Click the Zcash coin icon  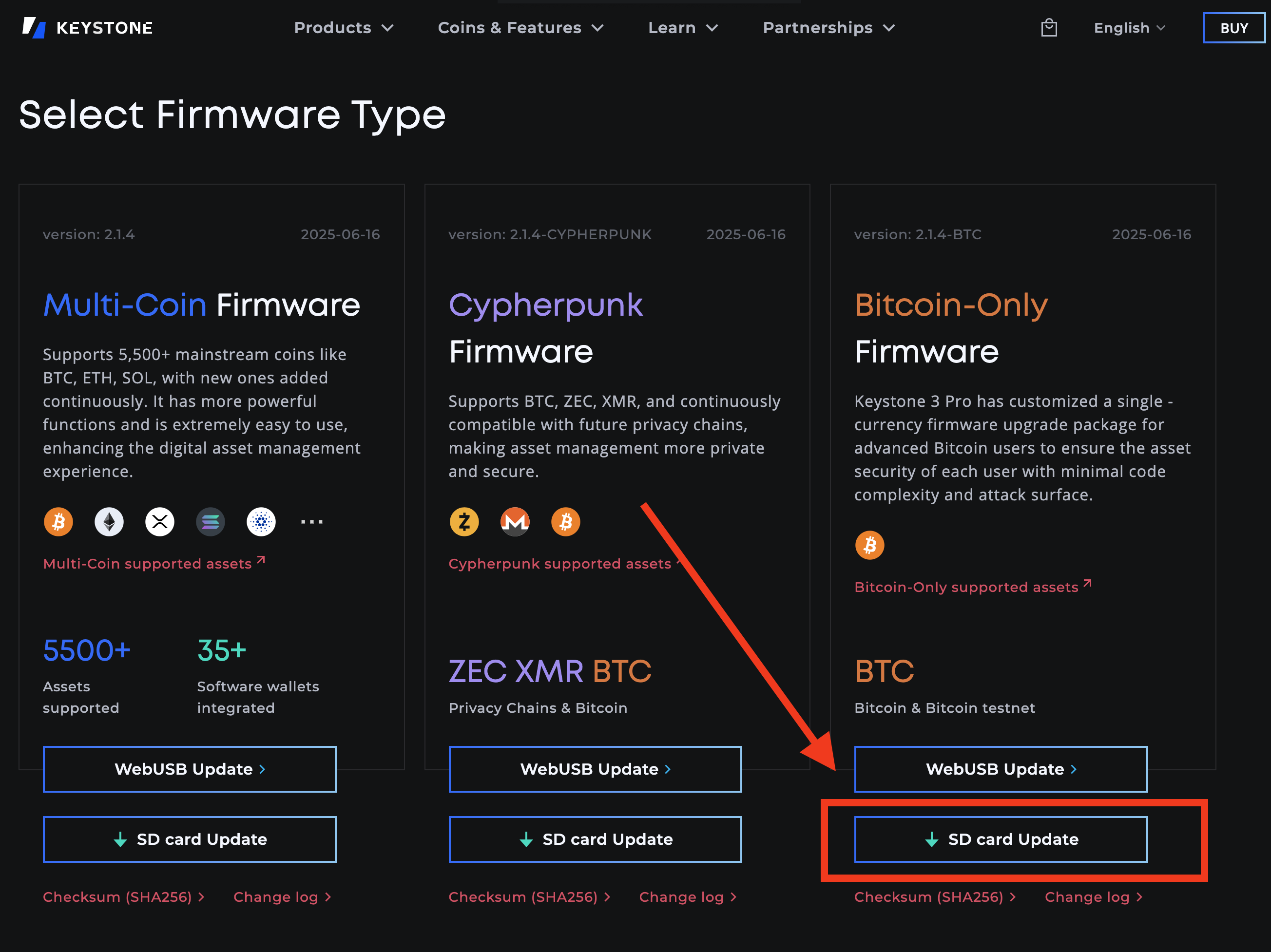coord(463,522)
